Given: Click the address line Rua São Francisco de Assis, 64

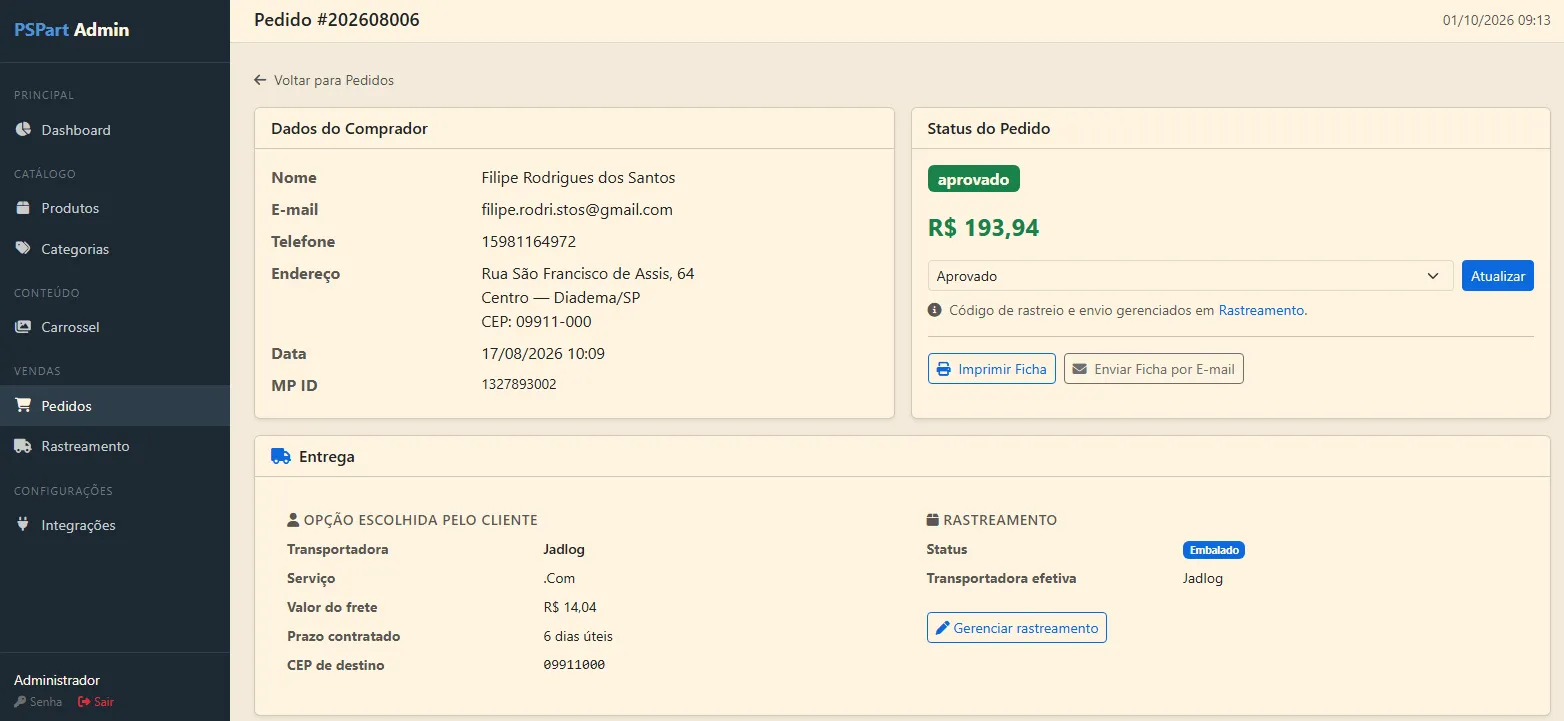Looking at the screenshot, I should [588, 274].
